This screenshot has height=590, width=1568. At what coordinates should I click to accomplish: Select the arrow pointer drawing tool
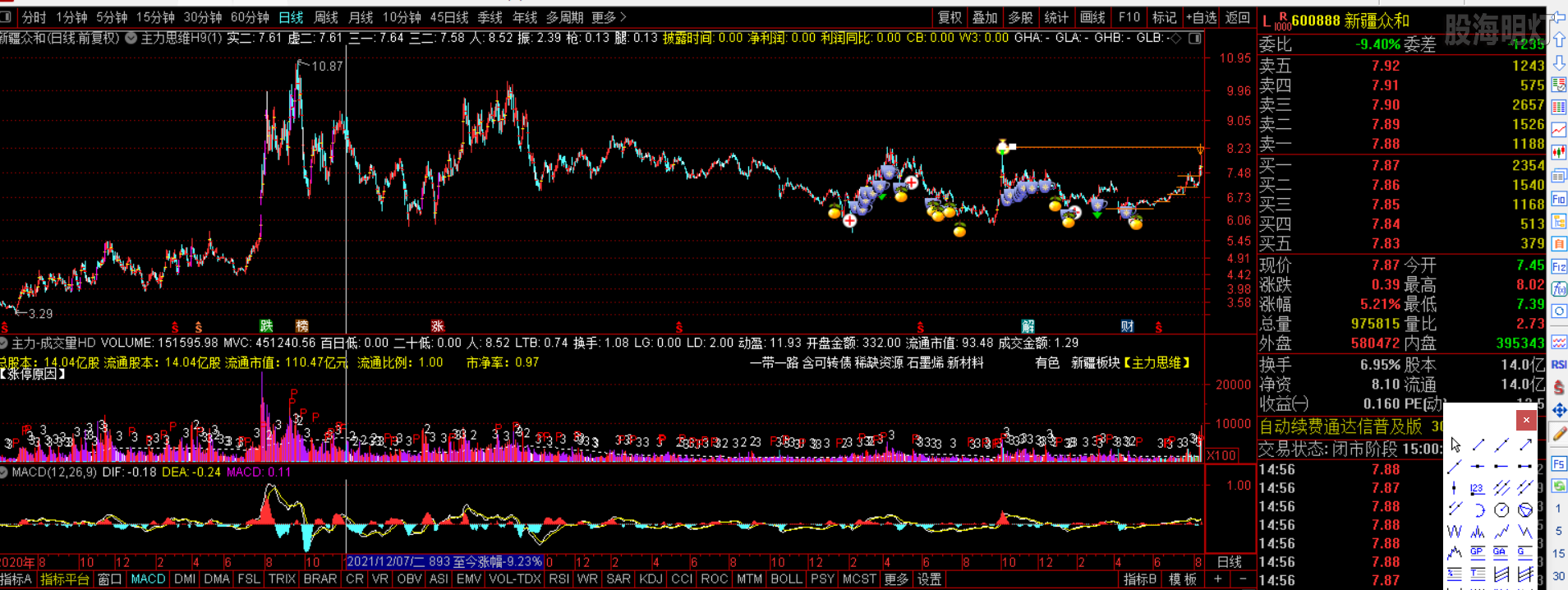point(1455,445)
